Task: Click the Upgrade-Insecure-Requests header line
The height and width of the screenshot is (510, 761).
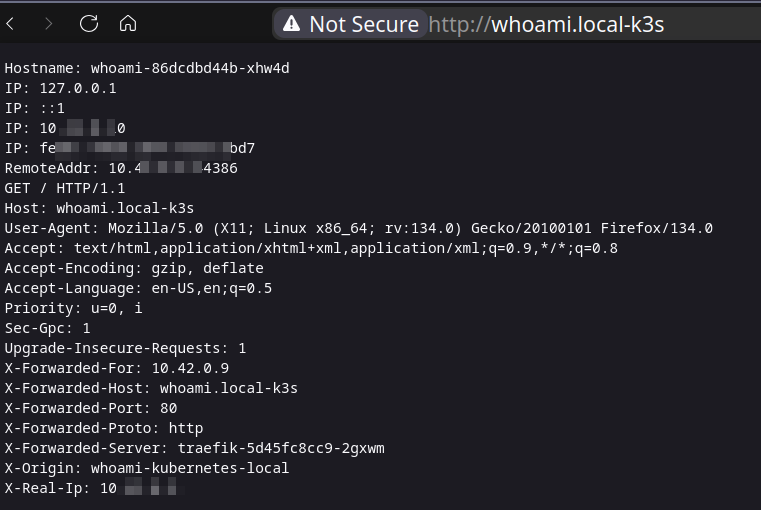Action: click(x=125, y=348)
